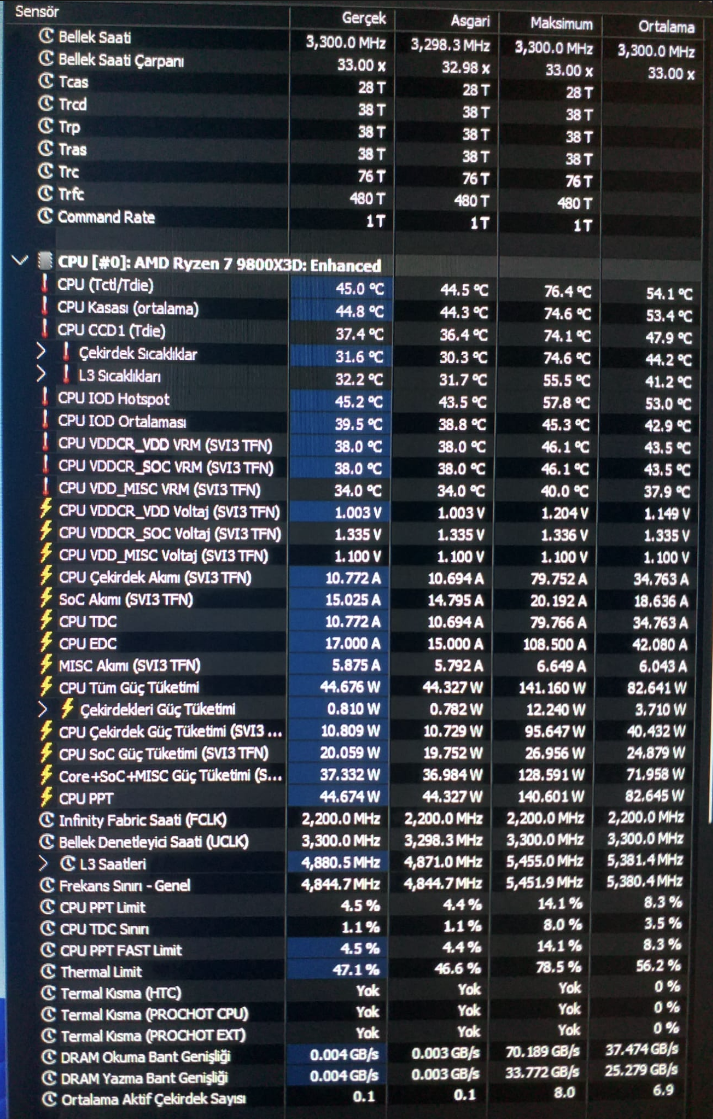Click the clock icon beside Infinity Fabric Saati (FCLK)

pyautogui.click(x=47, y=820)
